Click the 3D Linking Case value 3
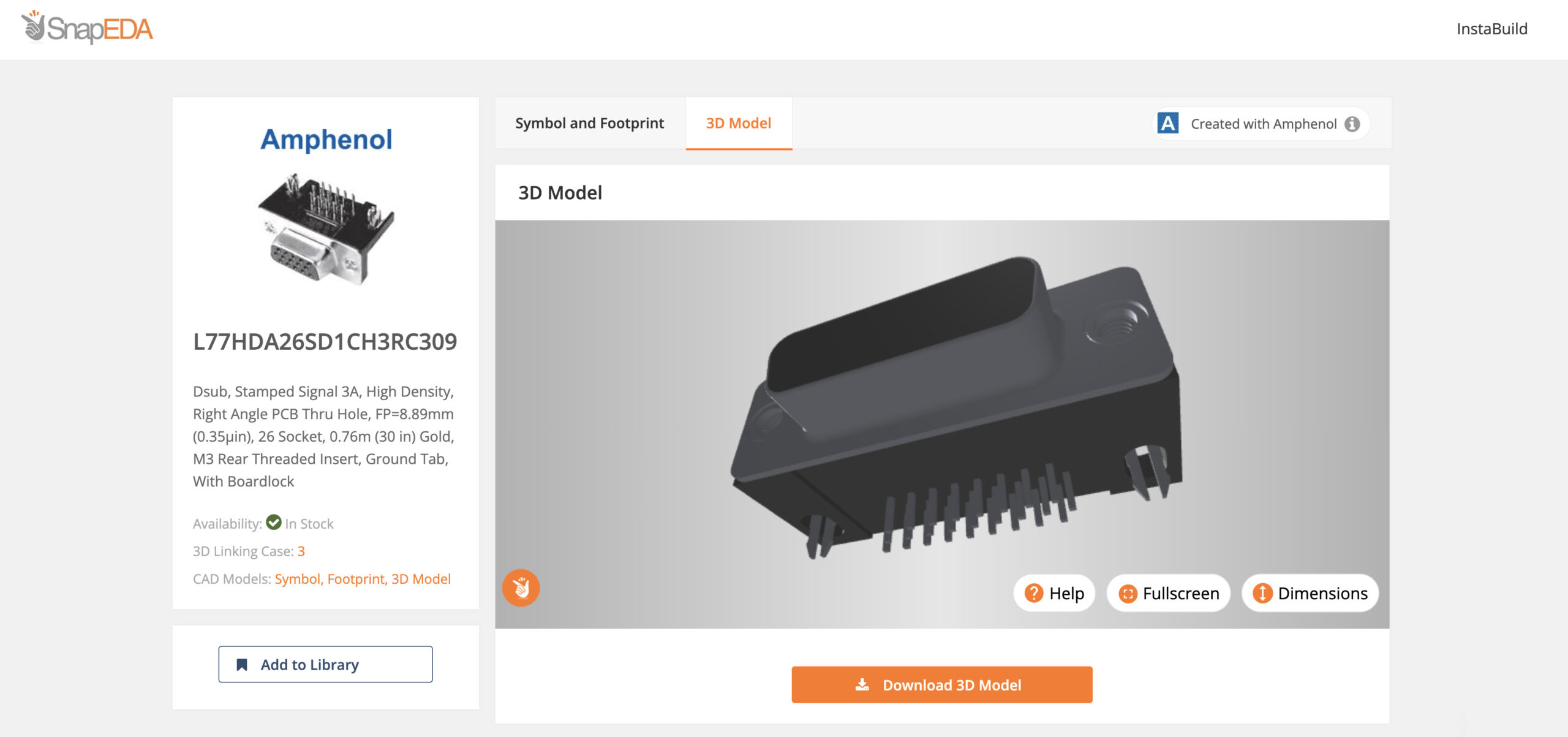This screenshot has width=1568, height=737. (x=302, y=551)
